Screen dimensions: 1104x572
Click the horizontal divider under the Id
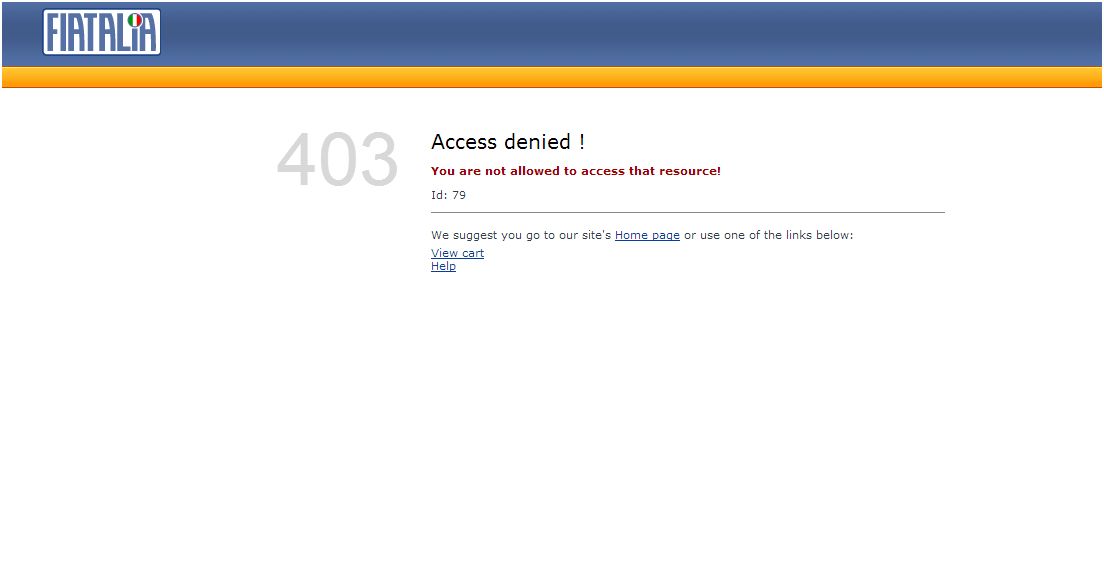(x=688, y=212)
